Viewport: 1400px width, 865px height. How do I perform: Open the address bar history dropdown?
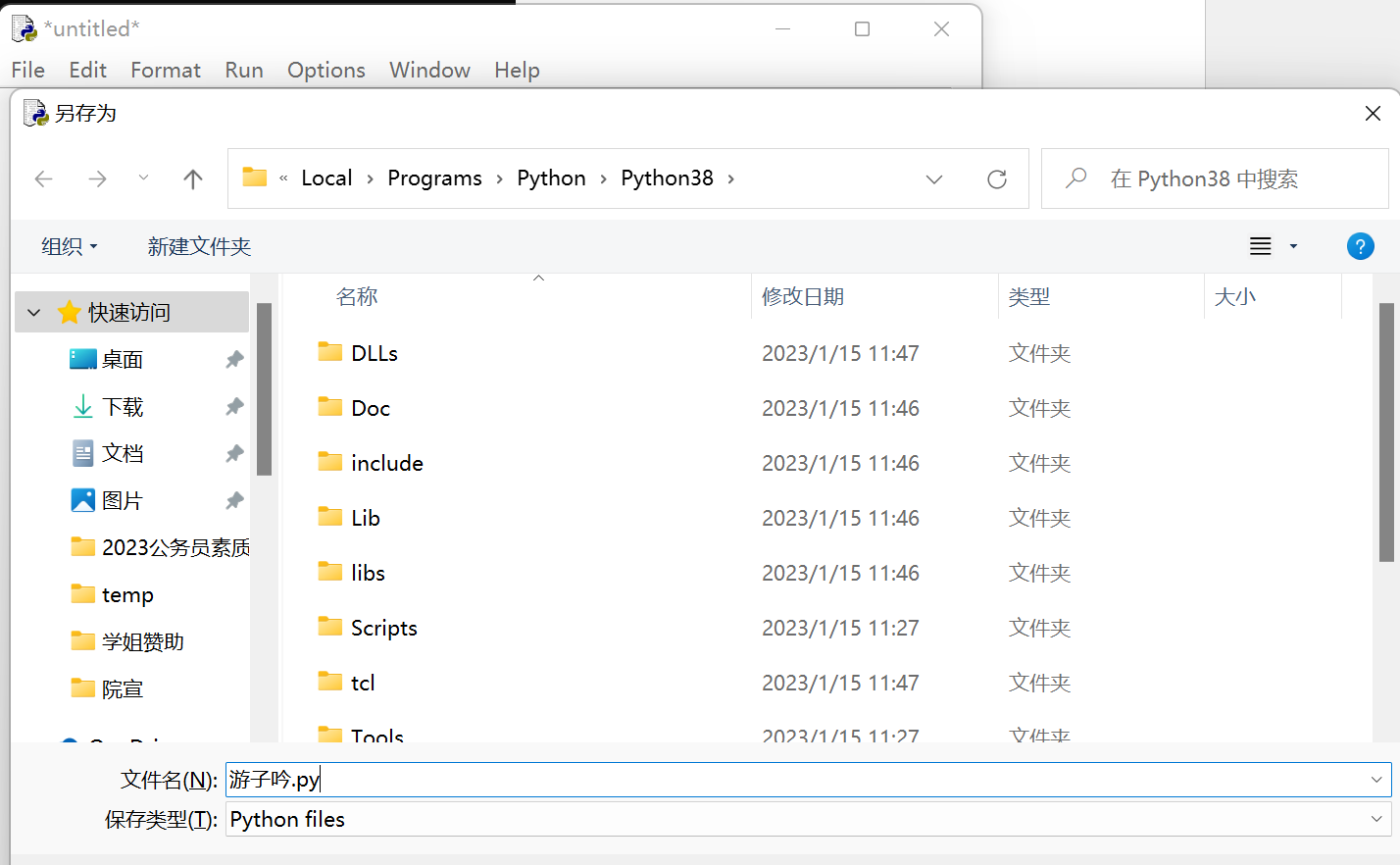[933, 178]
